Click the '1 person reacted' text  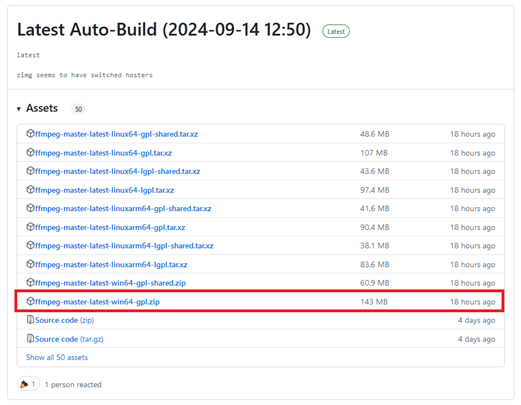pos(73,385)
